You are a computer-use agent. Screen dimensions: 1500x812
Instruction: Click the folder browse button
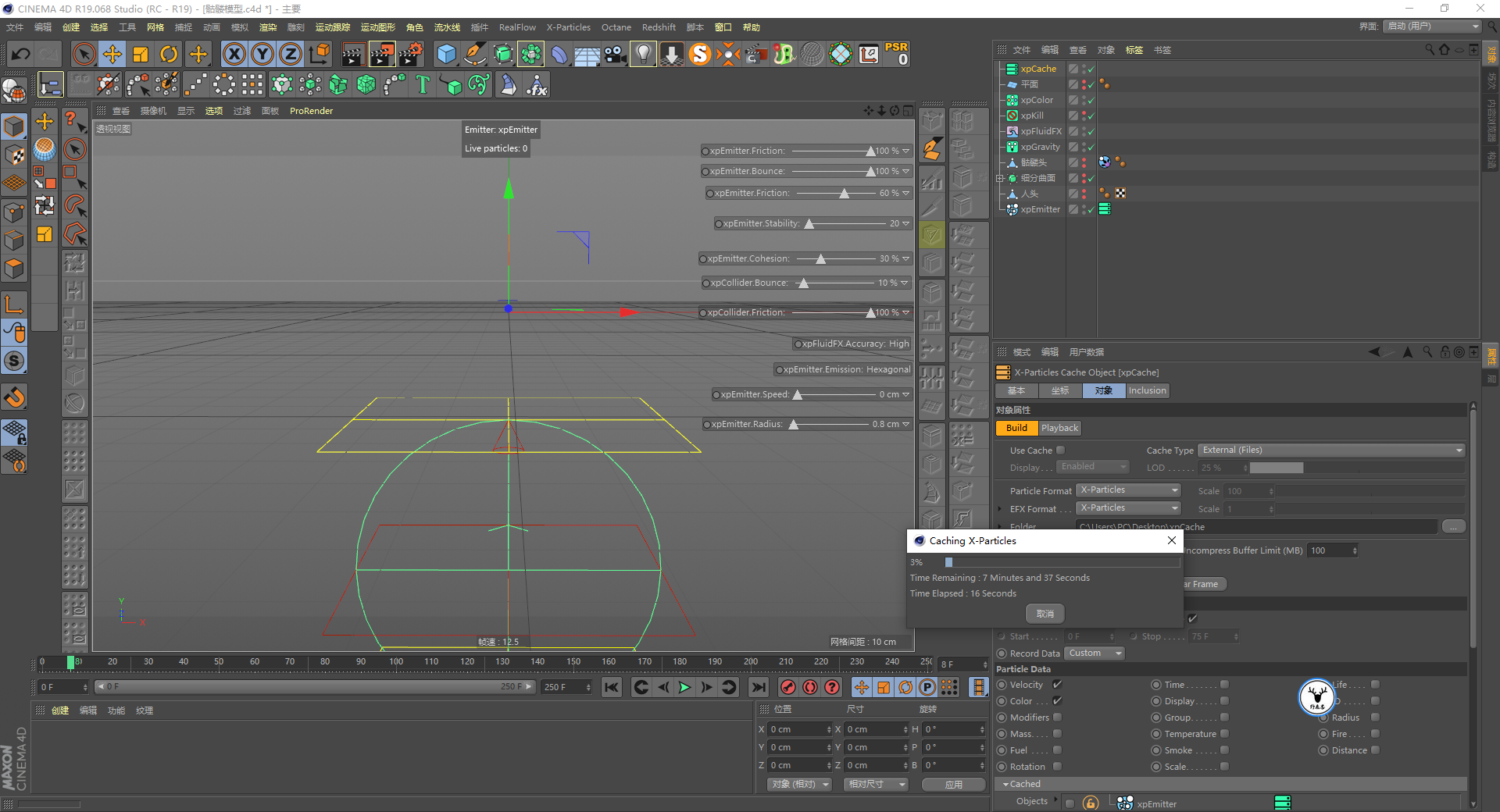1453,527
